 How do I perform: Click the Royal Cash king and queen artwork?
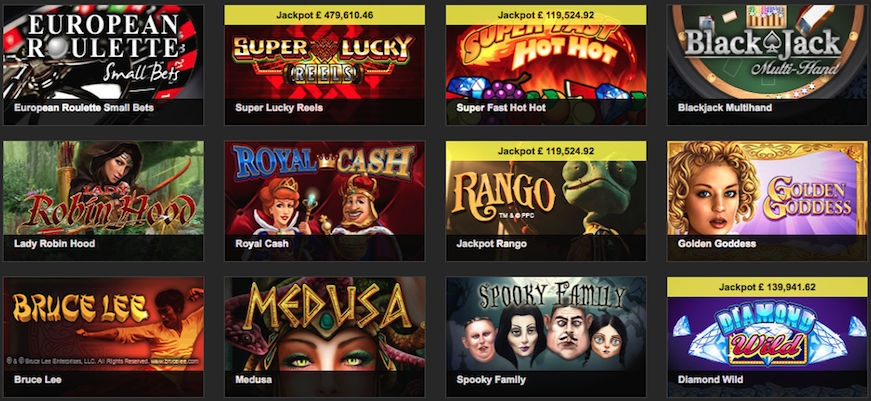pyautogui.click(x=325, y=188)
